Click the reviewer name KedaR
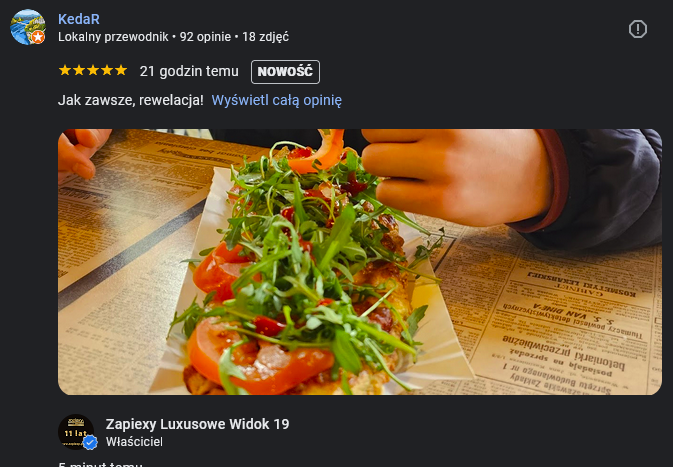 pos(79,19)
